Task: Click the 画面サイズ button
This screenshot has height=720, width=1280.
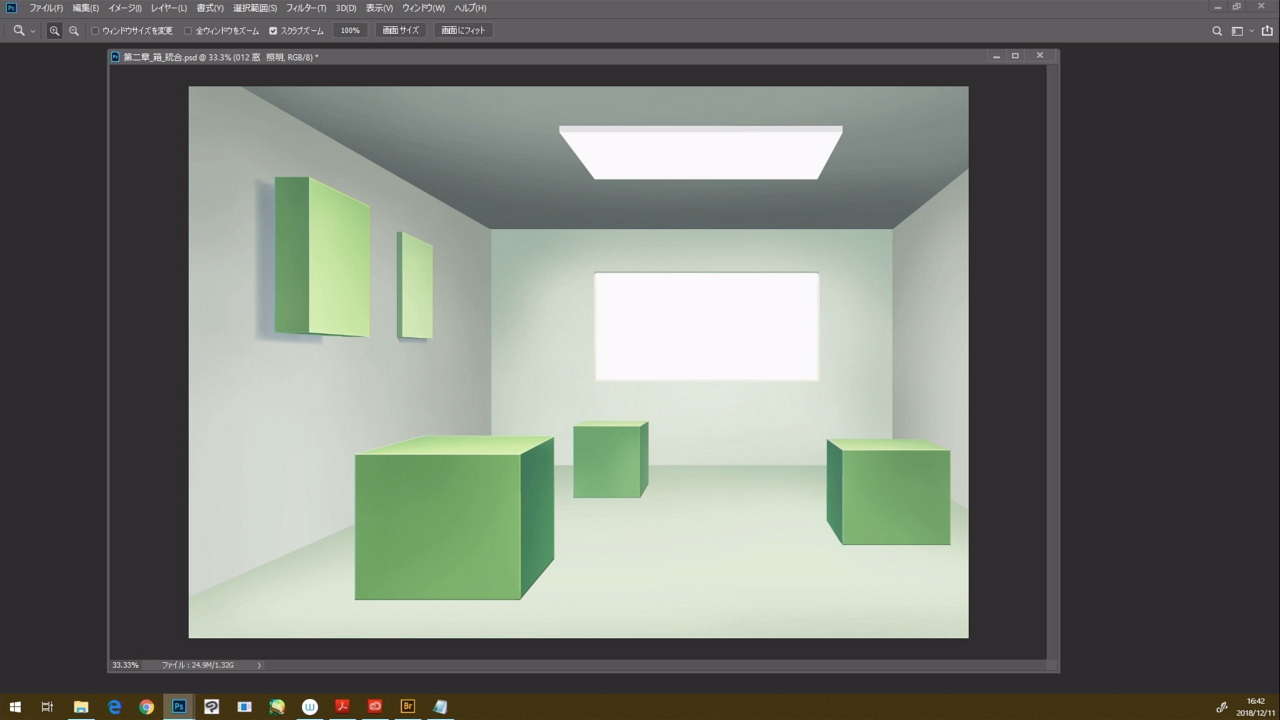Action: pos(401,31)
